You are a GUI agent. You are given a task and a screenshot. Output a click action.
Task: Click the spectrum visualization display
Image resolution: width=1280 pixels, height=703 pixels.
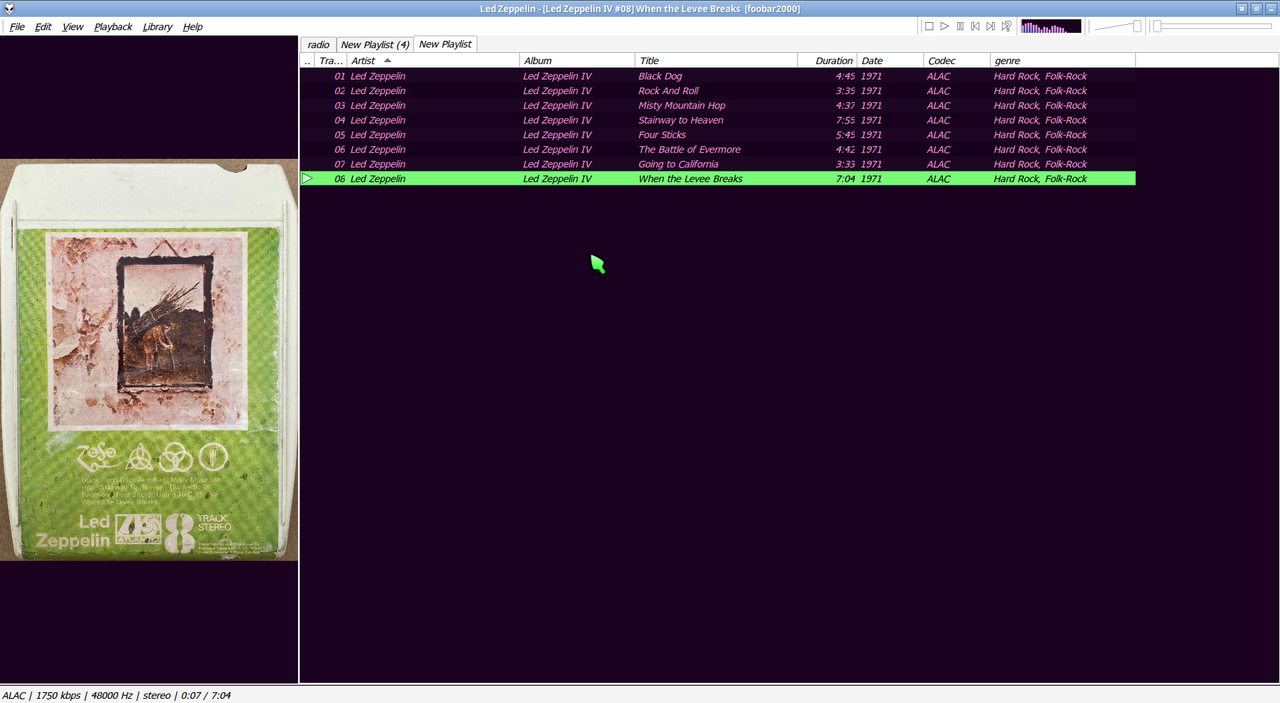tap(1051, 27)
